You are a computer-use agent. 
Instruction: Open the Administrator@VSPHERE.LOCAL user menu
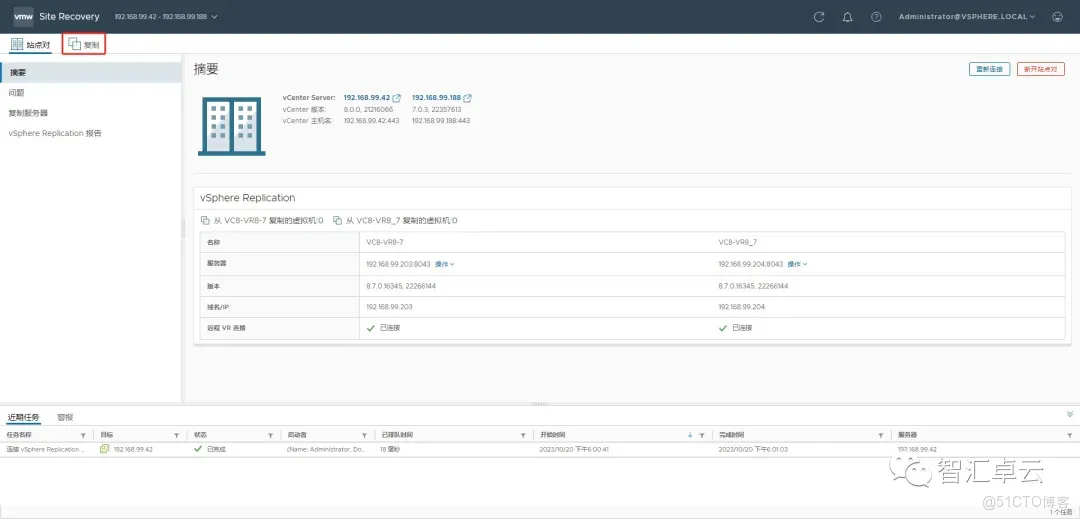click(967, 17)
